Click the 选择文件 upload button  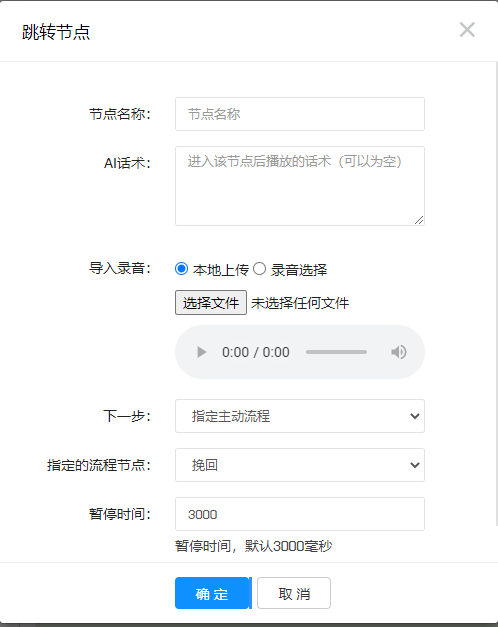[211, 303]
